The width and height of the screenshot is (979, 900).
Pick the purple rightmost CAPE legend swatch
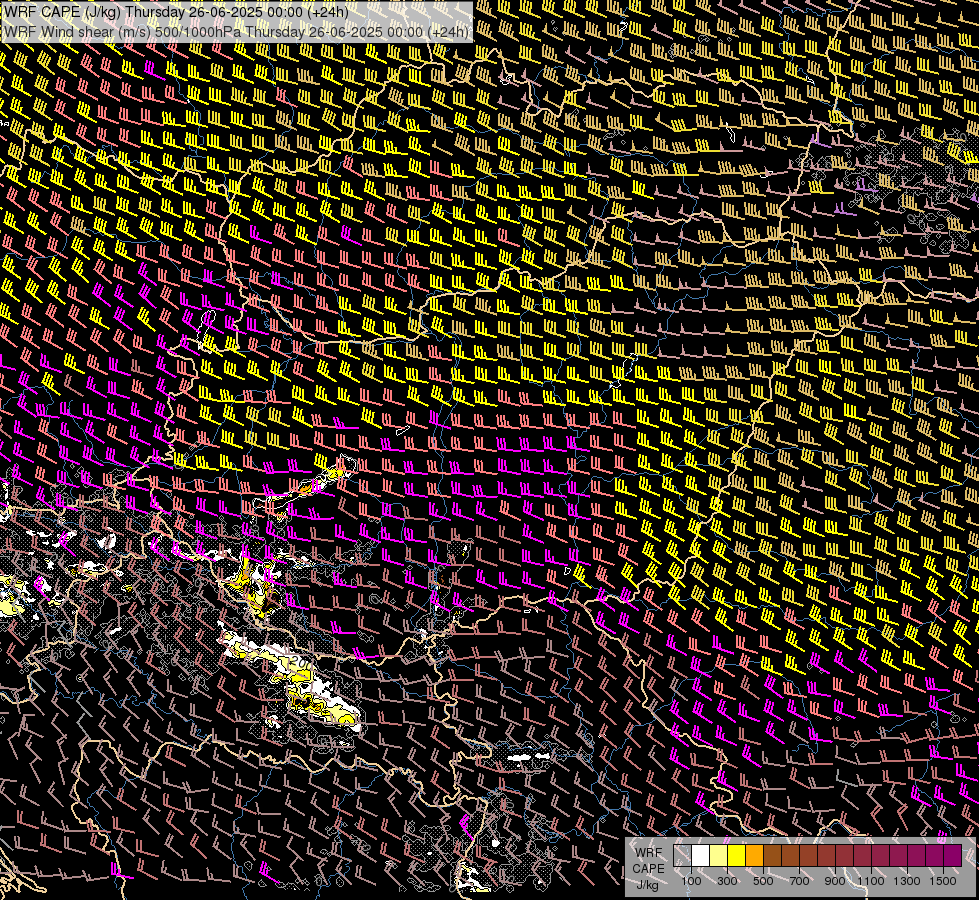[953, 855]
